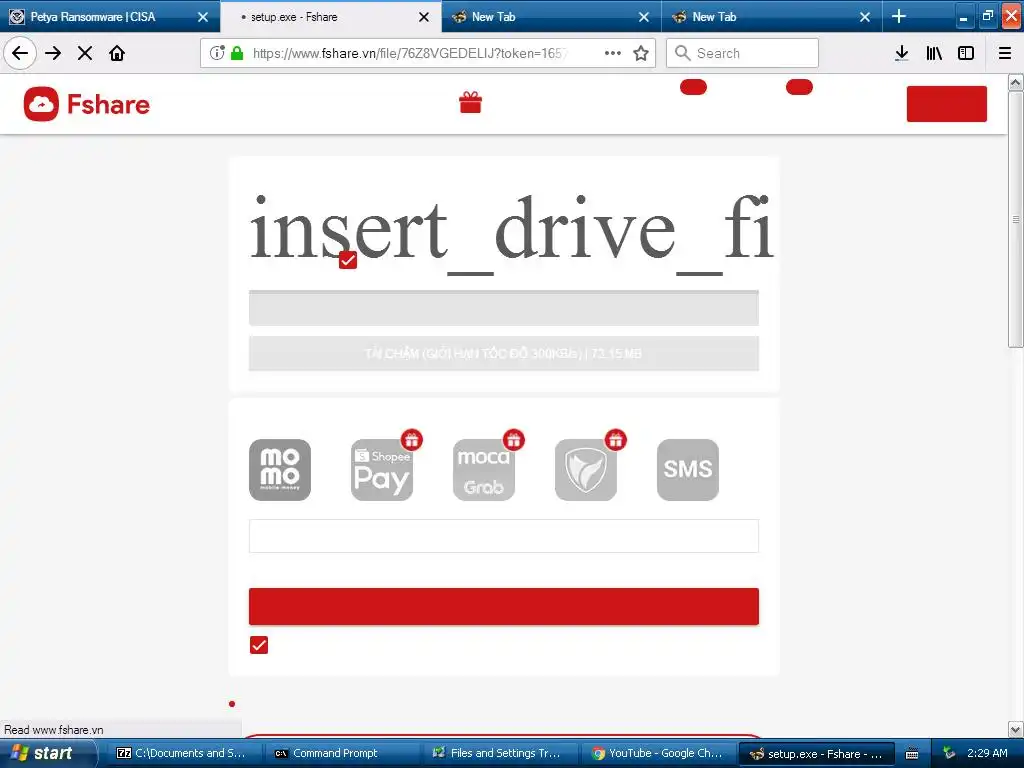This screenshot has width=1024, height=768.
Task: Open the hamburger application menu
Action: coord(1005,53)
